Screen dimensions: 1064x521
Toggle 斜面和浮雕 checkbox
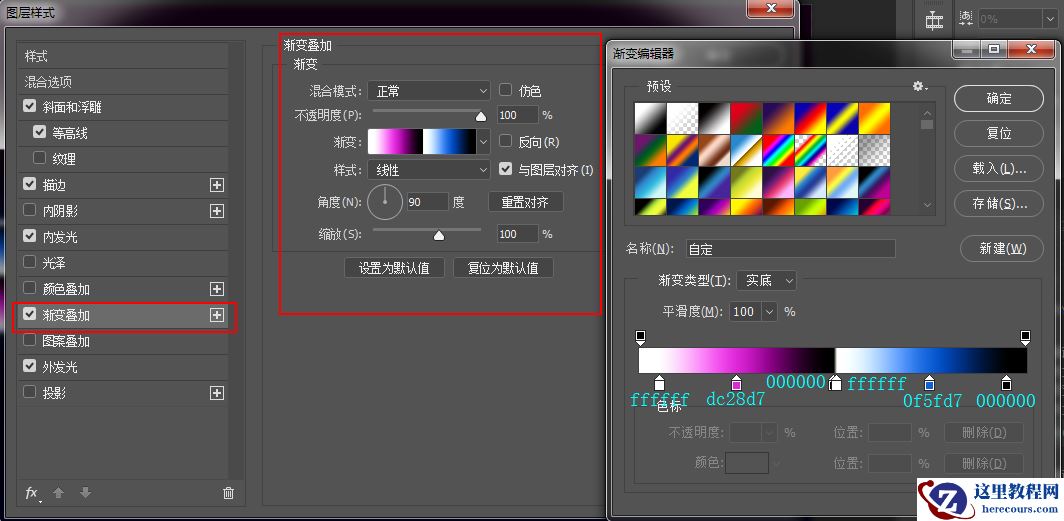click(29, 107)
